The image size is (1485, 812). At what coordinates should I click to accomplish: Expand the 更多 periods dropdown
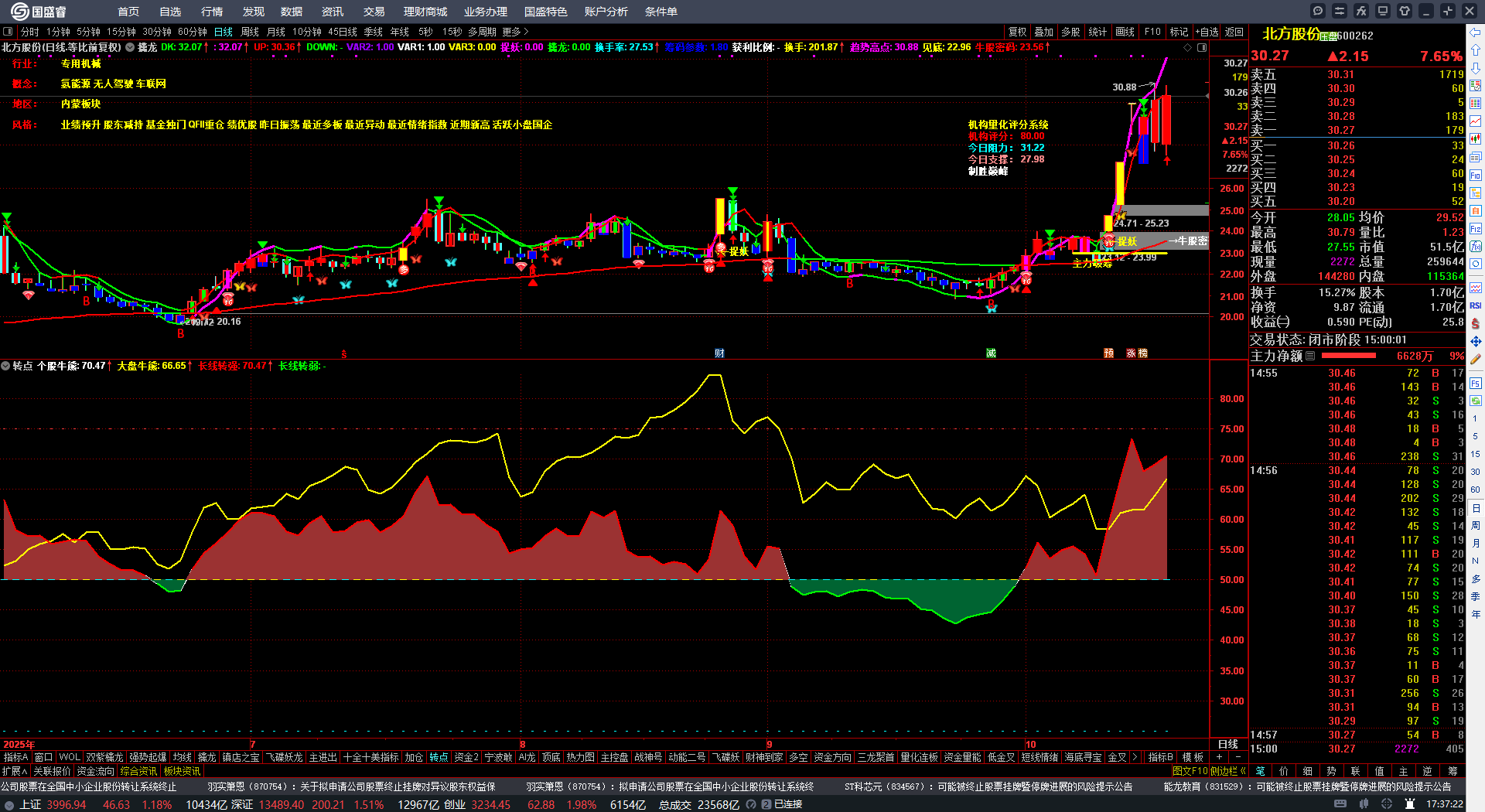[x=515, y=32]
